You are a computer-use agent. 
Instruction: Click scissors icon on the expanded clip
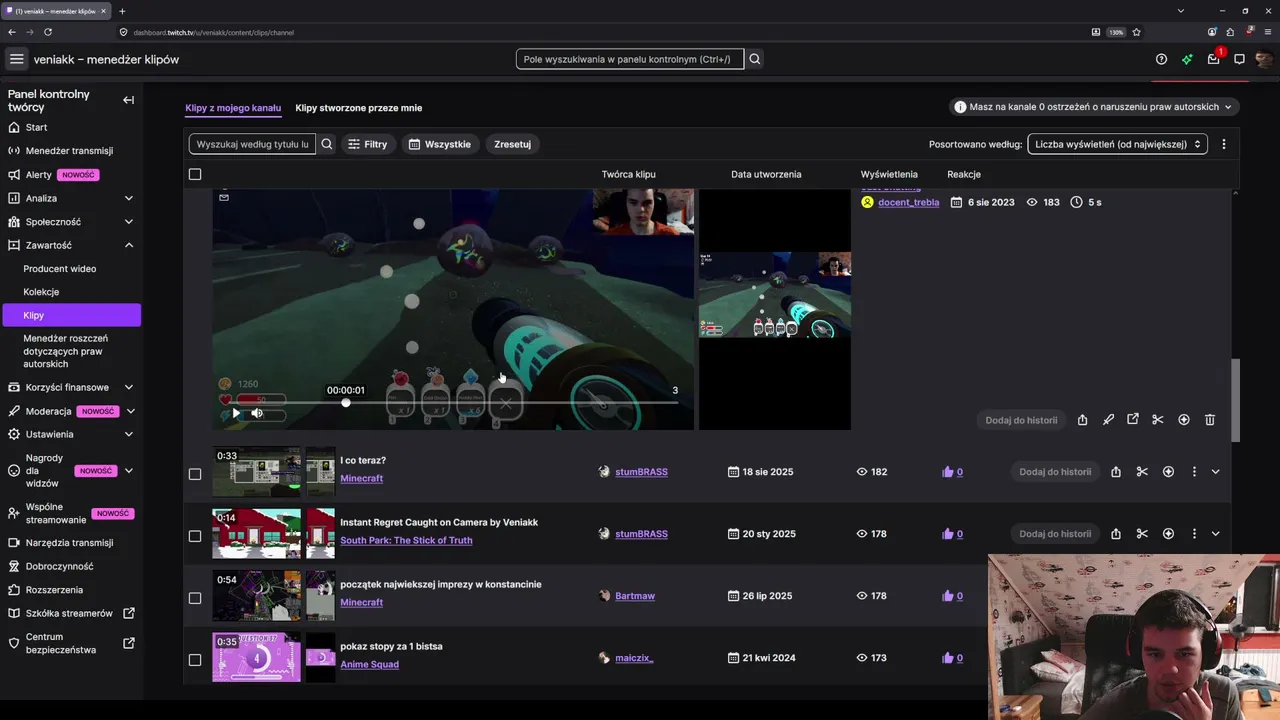[x=1158, y=420]
